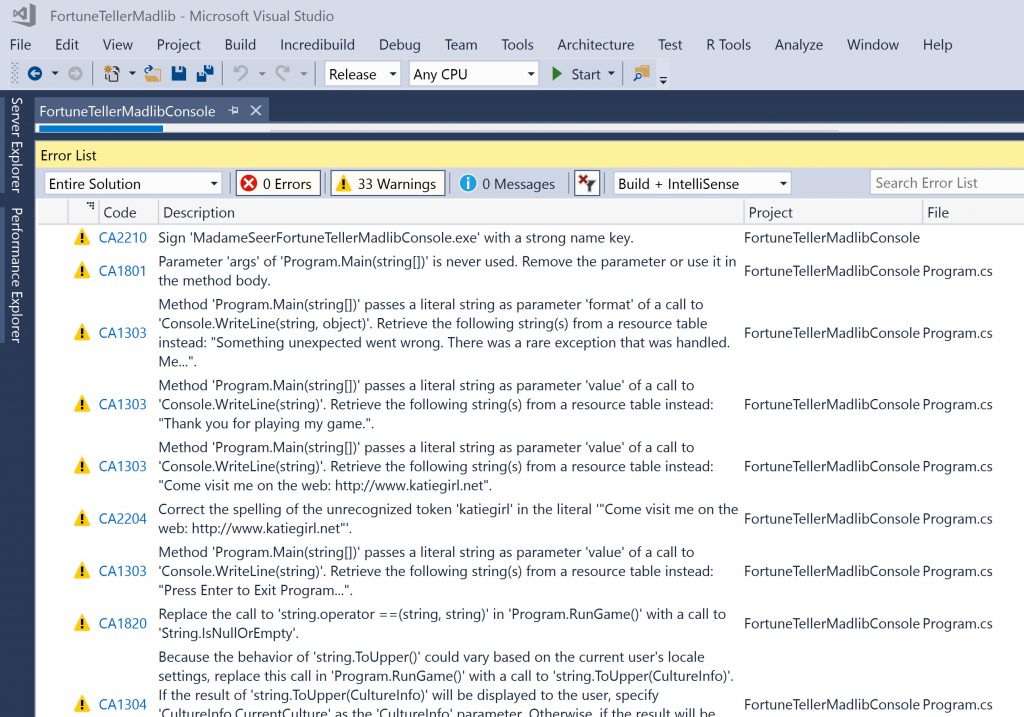This screenshot has height=717, width=1024.
Task: Open the CA2204 warning code link
Action: pyautogui.click(x=123, y=519)
